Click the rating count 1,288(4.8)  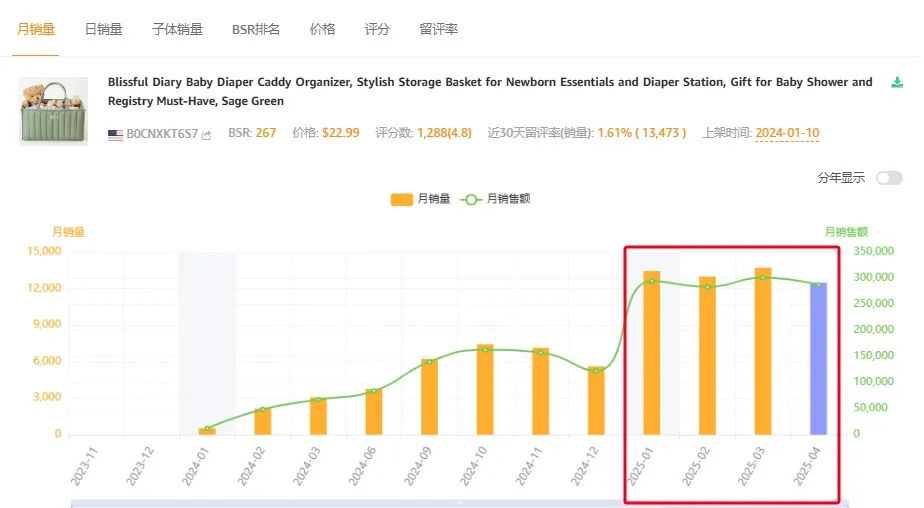[x=444, y=133]
